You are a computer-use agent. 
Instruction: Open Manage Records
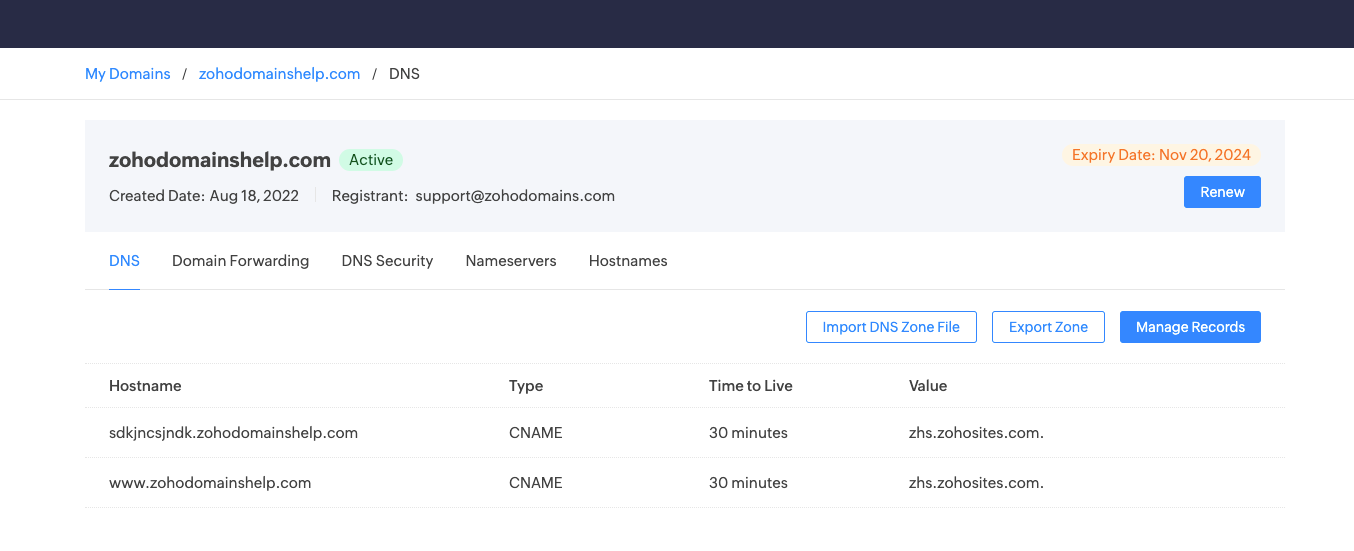tap(1190, 327)
